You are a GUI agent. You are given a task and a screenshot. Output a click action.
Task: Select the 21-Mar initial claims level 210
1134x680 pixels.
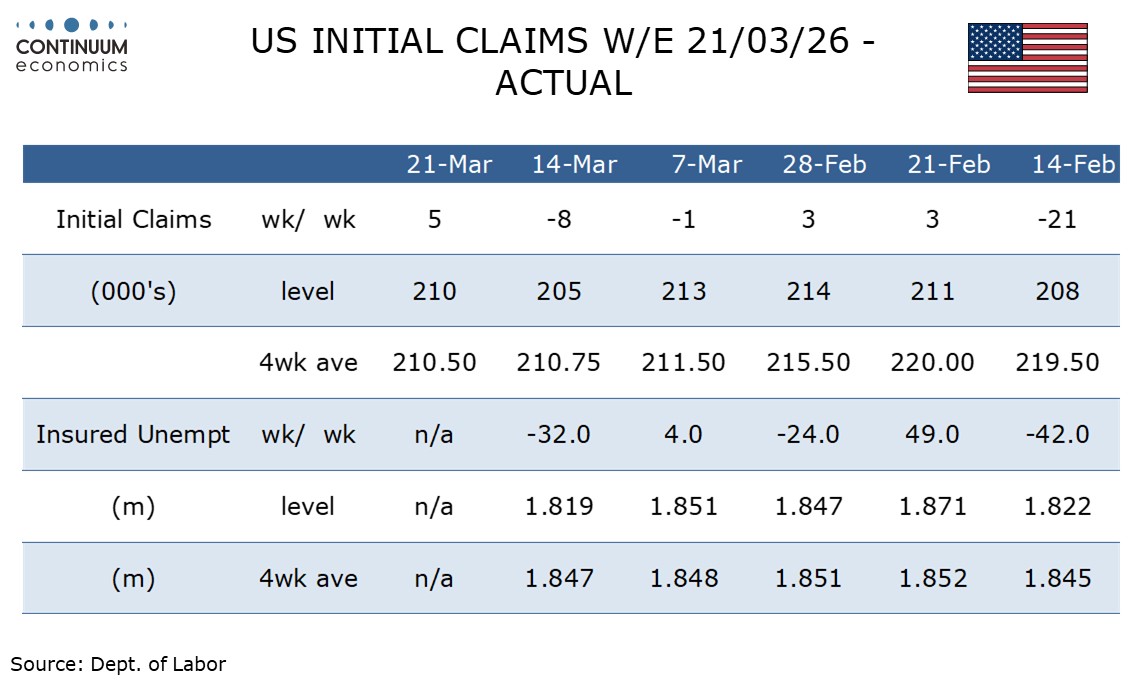pyautogui.click(x=433, y=292)
